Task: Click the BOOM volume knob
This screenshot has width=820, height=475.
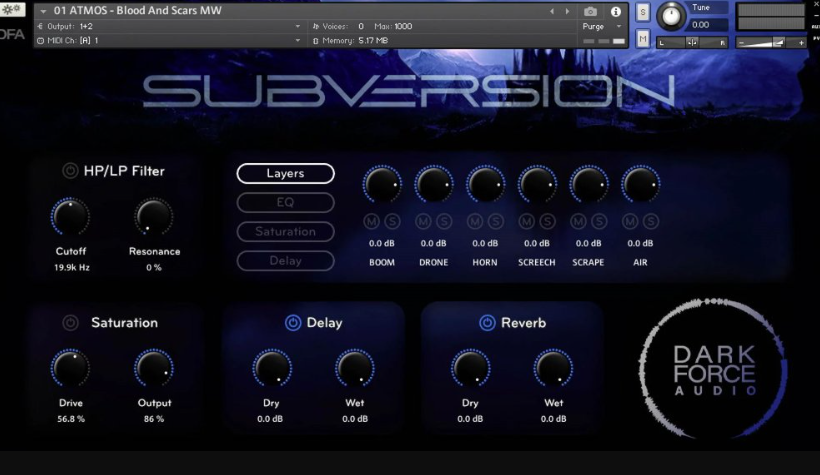Action: point(382,185)
